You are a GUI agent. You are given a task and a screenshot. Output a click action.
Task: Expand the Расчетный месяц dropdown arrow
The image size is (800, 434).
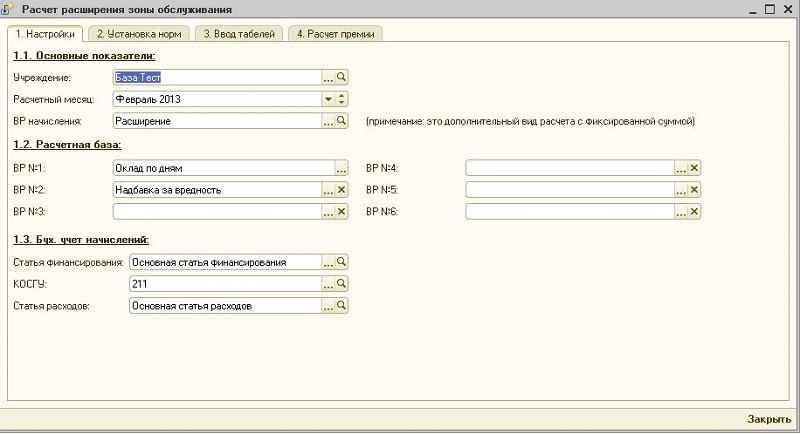point(327,99)
